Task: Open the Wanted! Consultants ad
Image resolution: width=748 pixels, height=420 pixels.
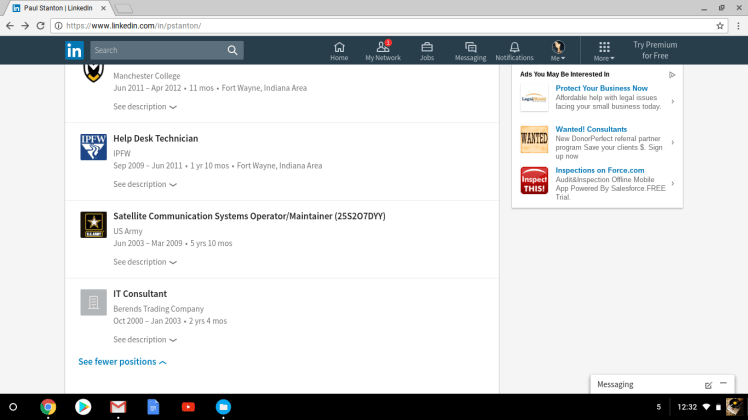Action: [591, 129]
